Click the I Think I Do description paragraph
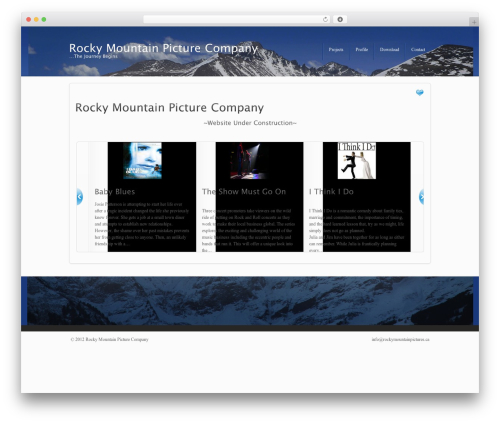The height and width of the screenshot is (423, 500). point(357,230)
